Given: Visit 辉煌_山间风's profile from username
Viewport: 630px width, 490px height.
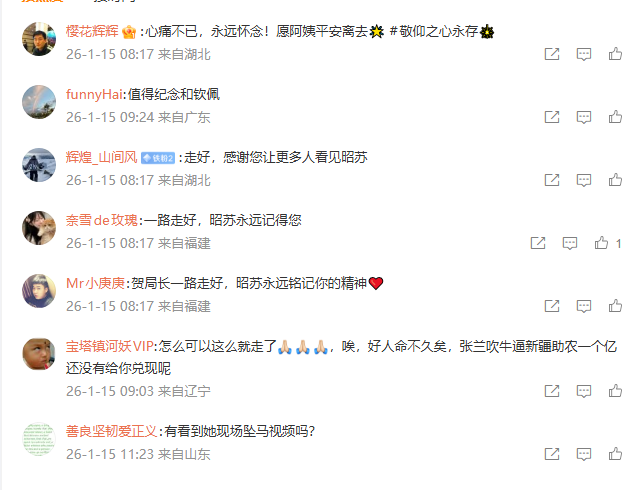Looking at the screenshot, I should click(x=102, y=157).
